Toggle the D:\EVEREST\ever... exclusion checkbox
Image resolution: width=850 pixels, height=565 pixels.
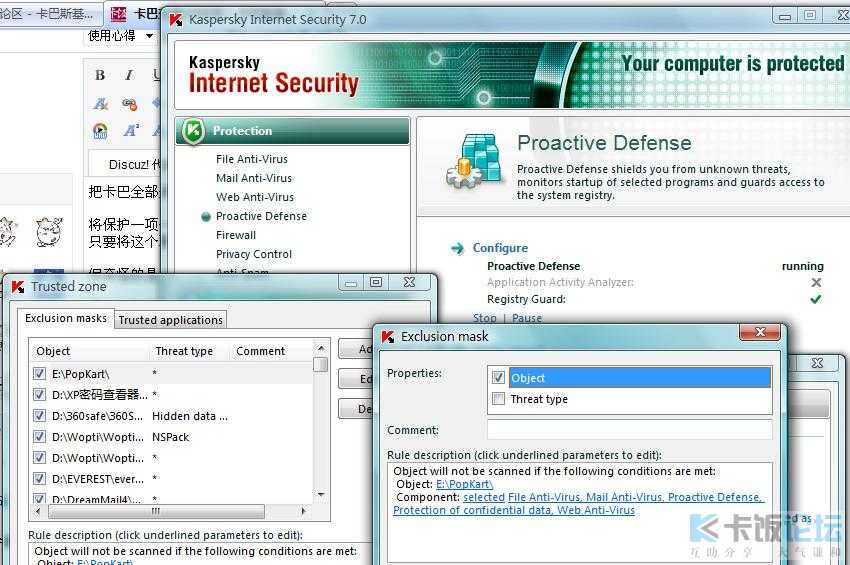coord(39,478)
